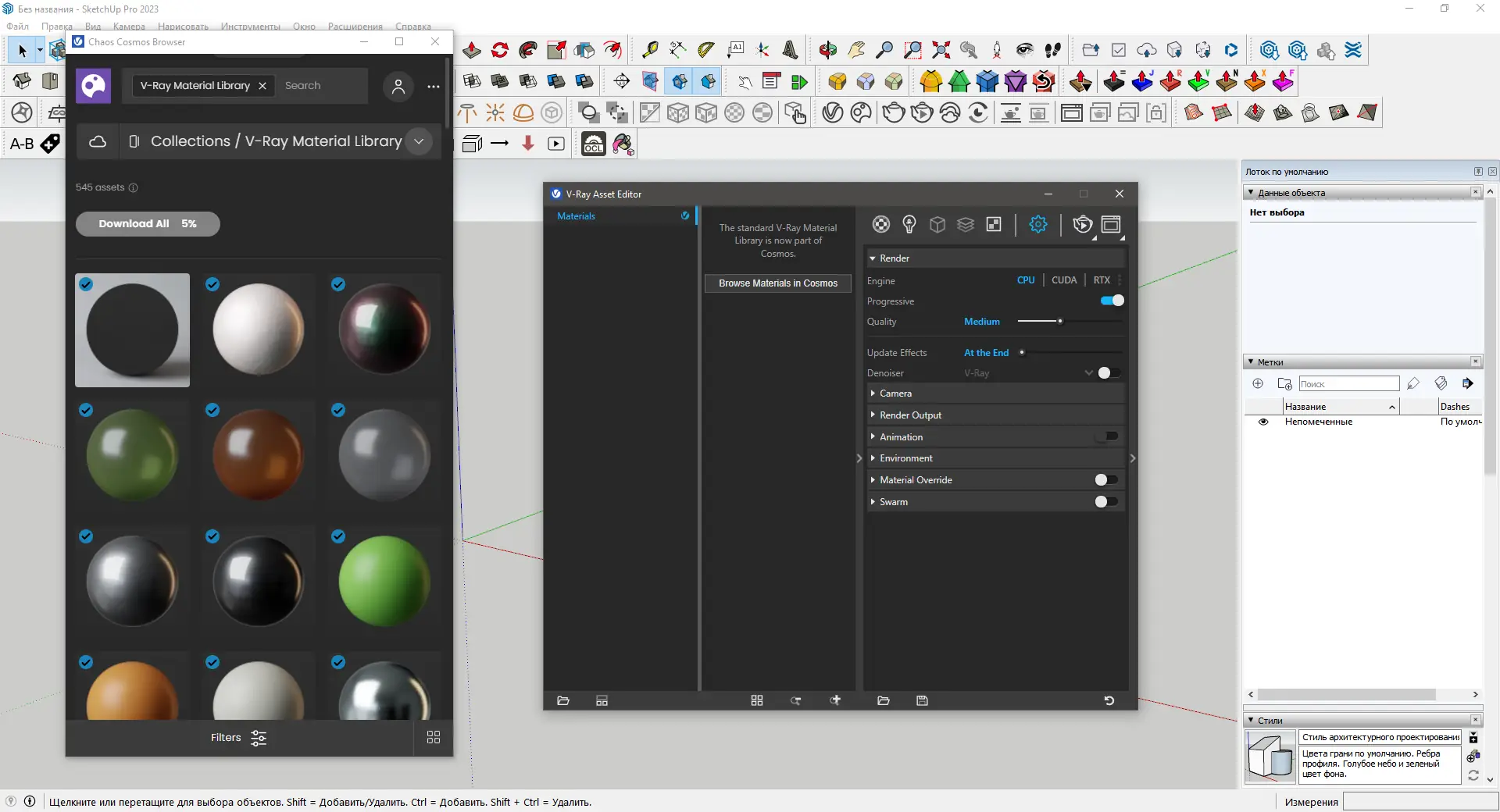Open the Lights category in Asset Editor
Viewport: 1500px width, 812px height.
point(909,225)
